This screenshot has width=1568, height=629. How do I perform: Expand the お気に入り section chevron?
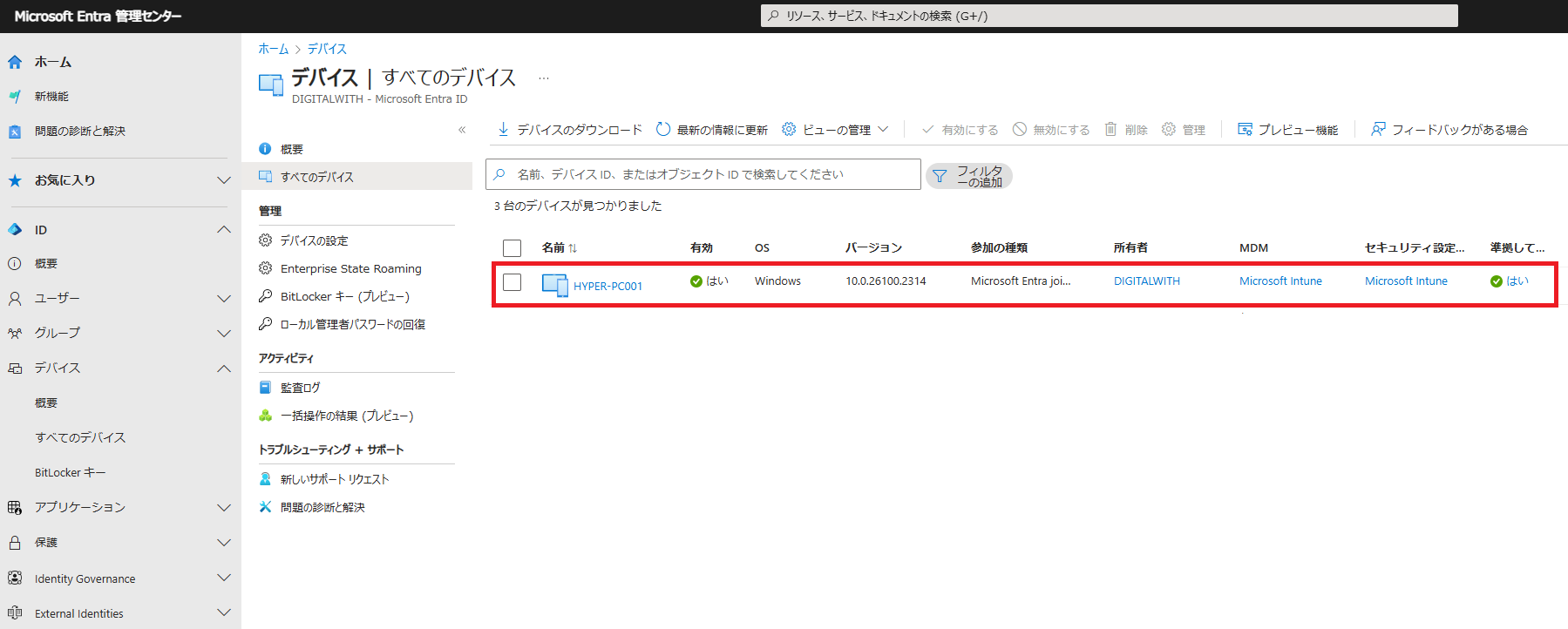pyautogui.click(x=224, y=180)
